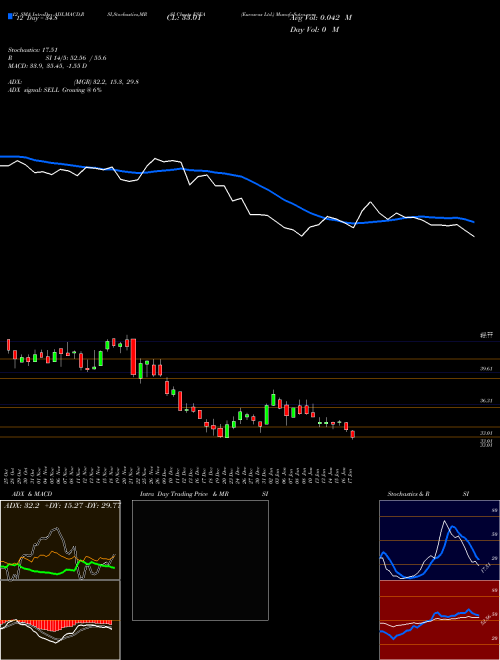Click the 'SI 14/5: 52.56 / 55.6' value
The image size is (500, 660).
click(76, 58)
